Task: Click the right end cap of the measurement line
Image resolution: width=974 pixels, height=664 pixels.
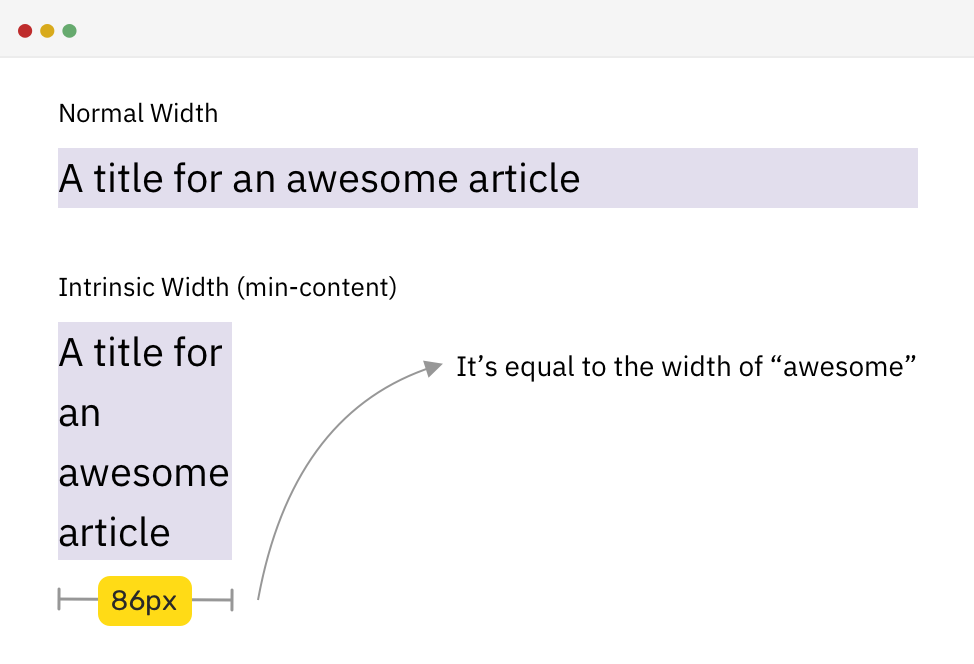Action: [232, 600]
